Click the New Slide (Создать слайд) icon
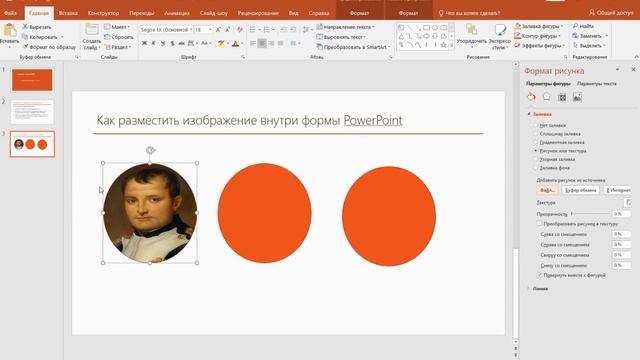The height and width of the screenshot is (360, 640). click(92, 29)
